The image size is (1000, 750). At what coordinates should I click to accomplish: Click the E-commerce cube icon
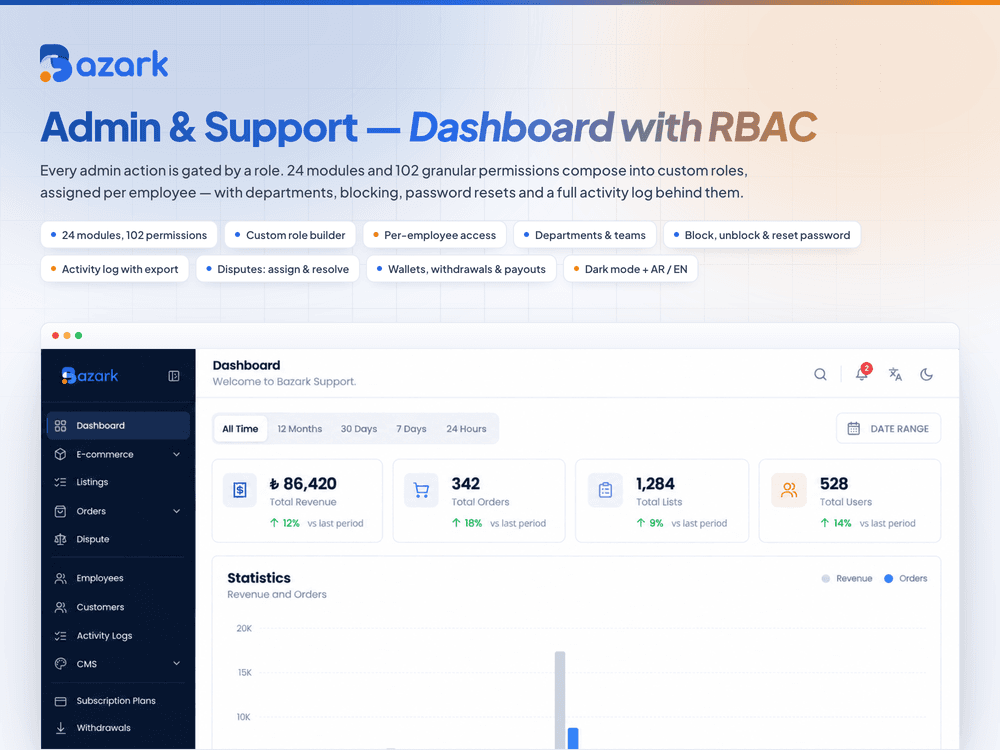tap(61, 454)
